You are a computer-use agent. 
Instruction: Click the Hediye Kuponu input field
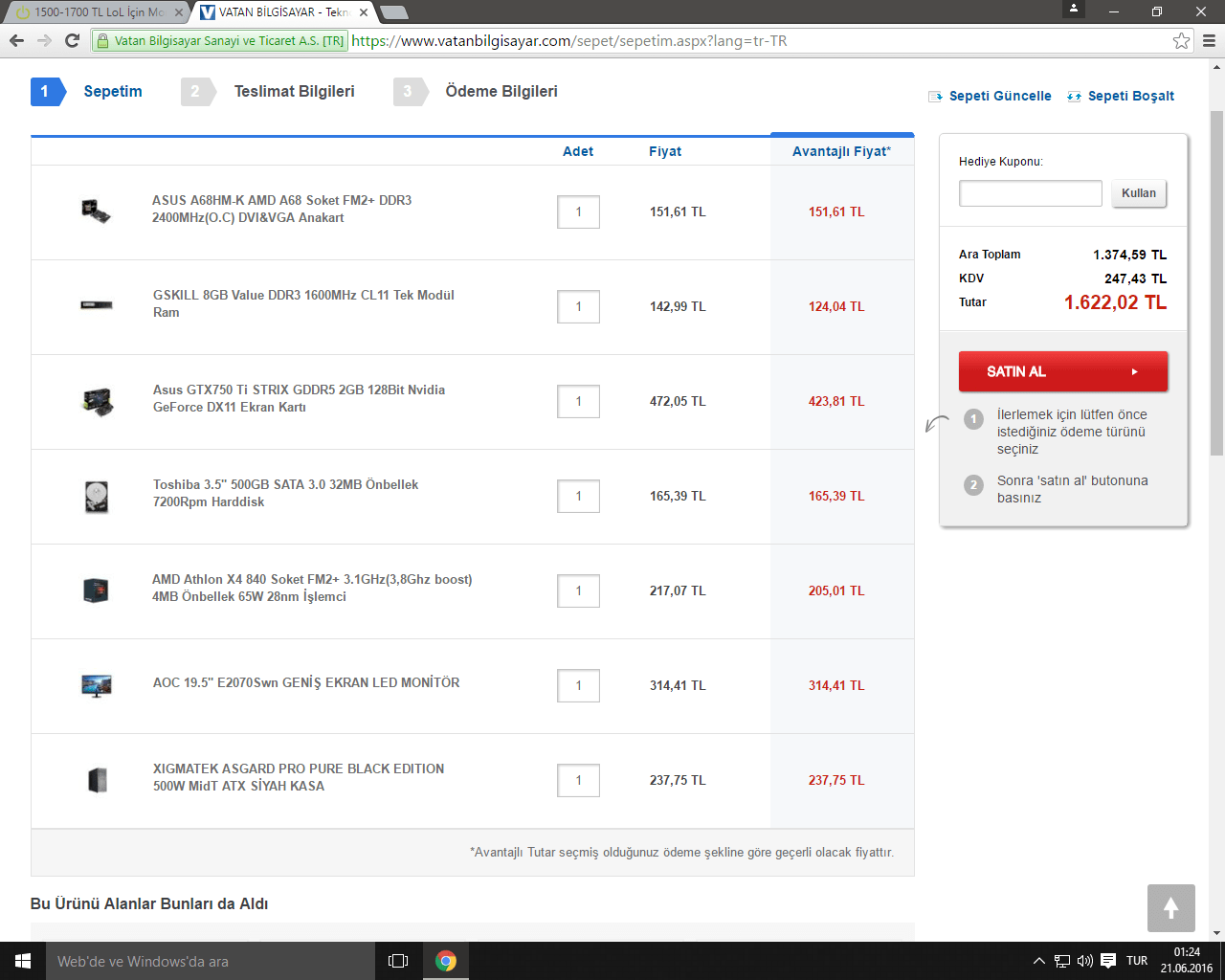click(x=1031, y=193)
